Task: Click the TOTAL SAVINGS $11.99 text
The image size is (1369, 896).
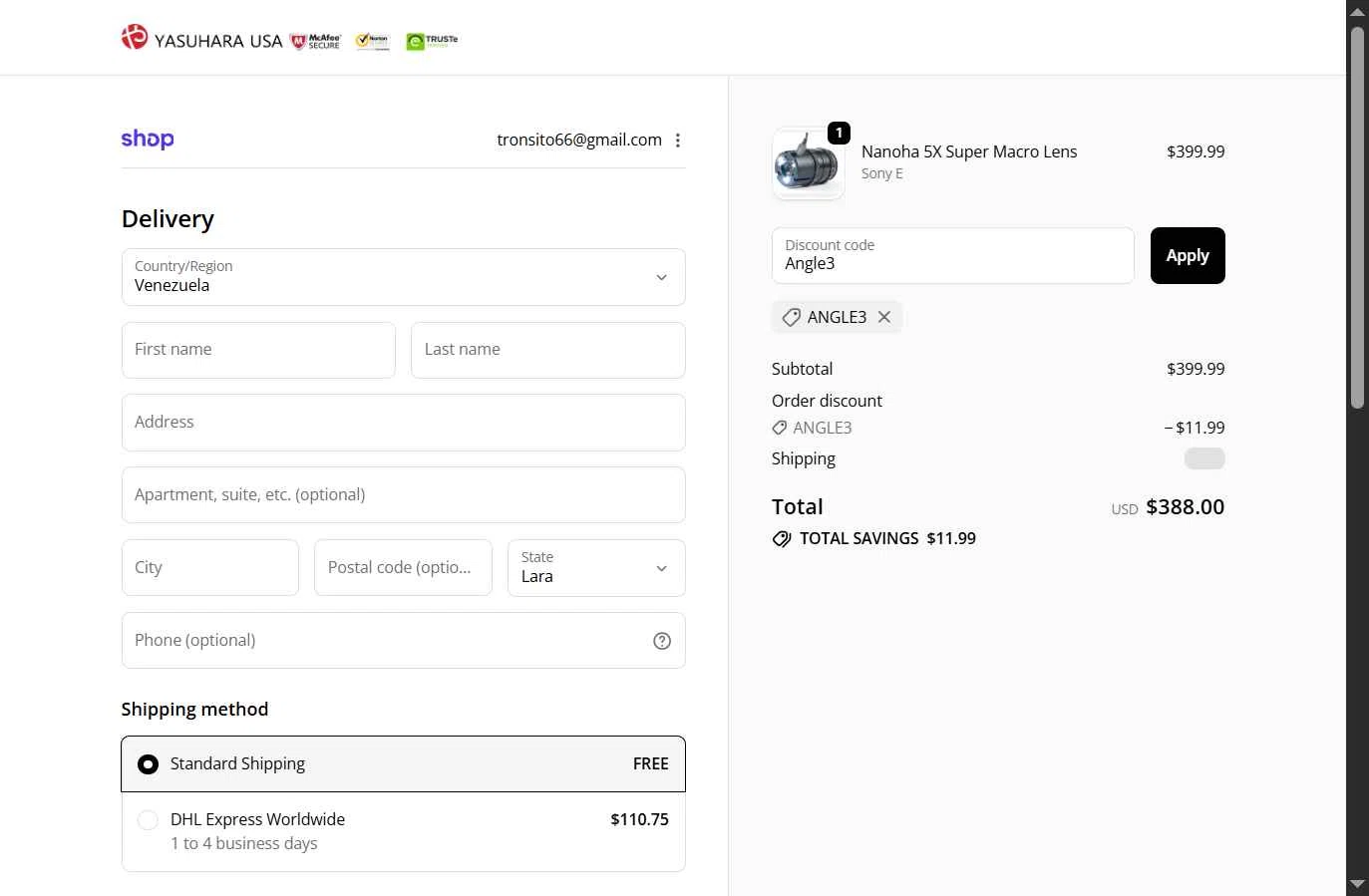Action: [x=887, y=538]
